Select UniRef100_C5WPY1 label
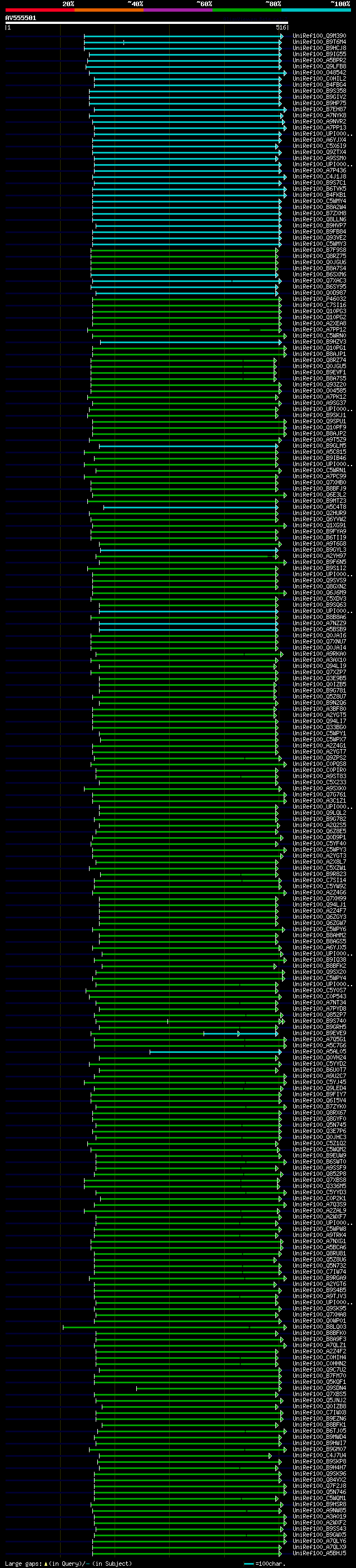 [x=319, y=733]
